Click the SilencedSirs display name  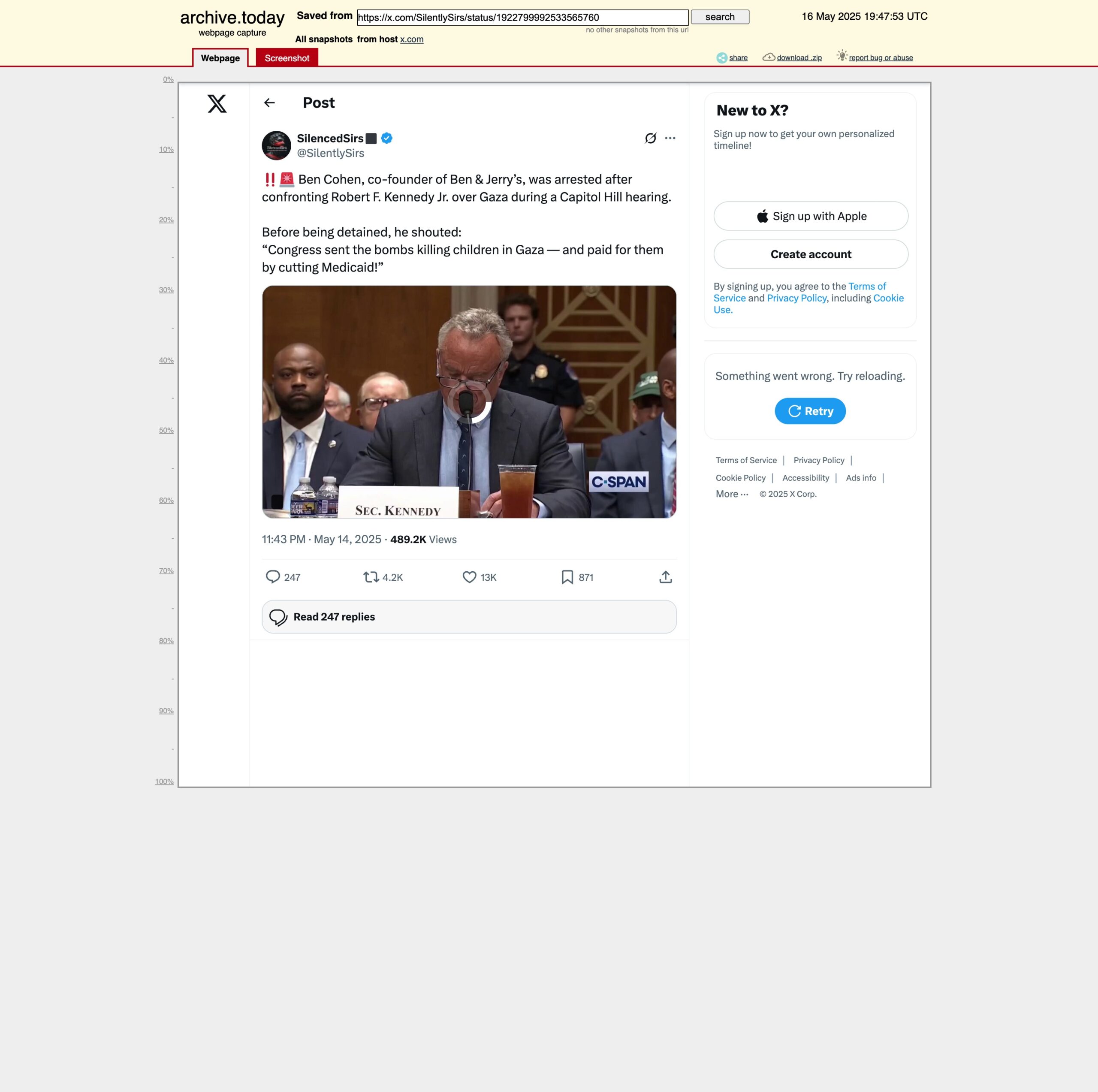point(330,138)
